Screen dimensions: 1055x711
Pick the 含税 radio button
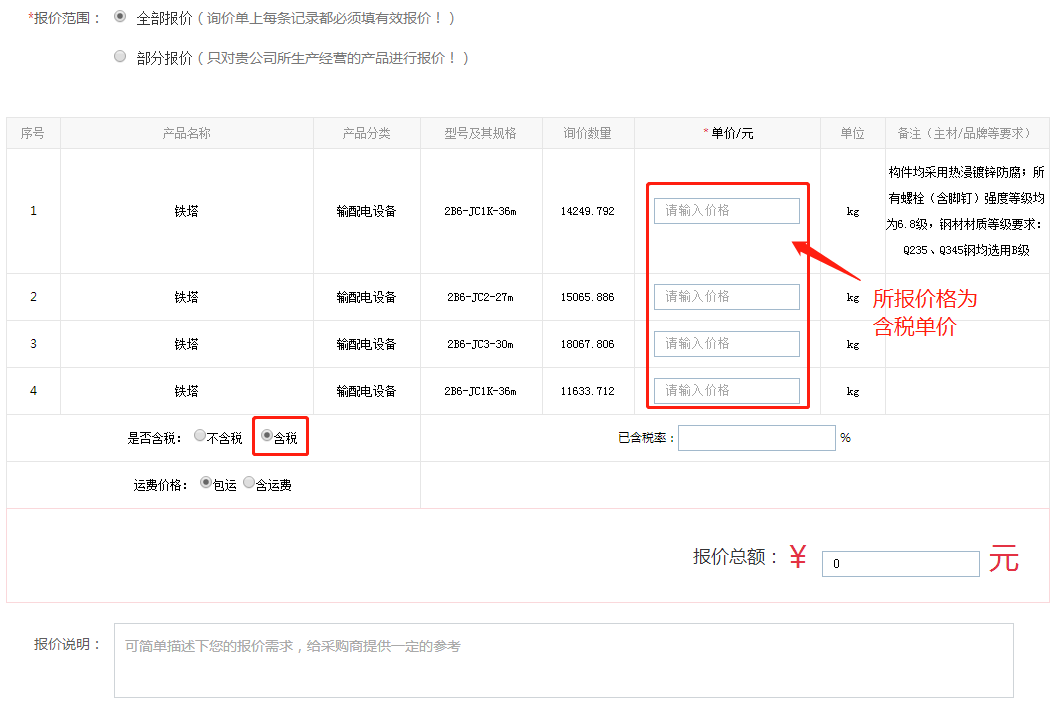click(x=267, y=436)
